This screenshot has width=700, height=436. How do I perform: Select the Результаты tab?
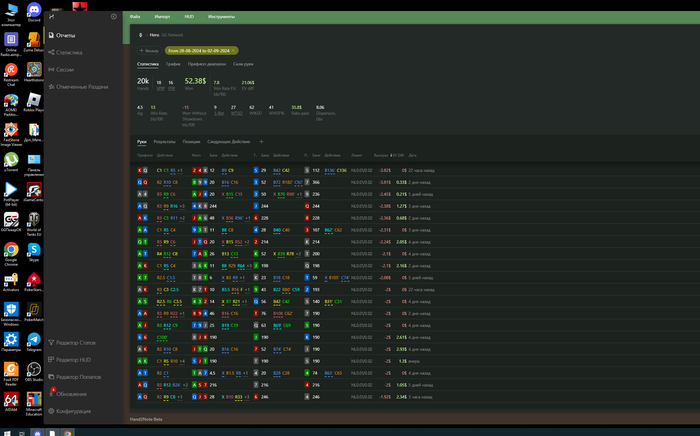coord(164,142)
